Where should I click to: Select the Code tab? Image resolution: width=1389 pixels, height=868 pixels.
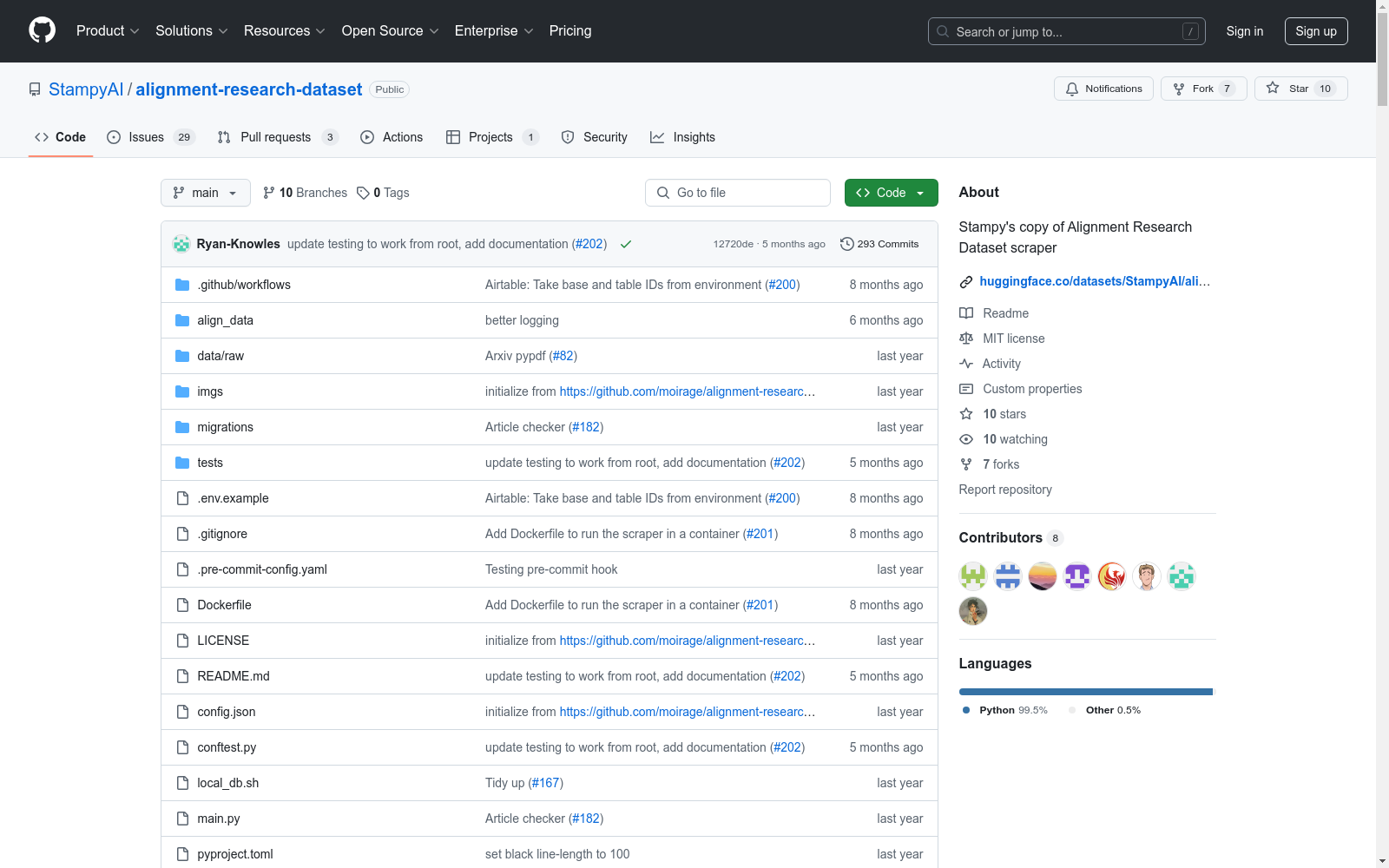[61, 137]
